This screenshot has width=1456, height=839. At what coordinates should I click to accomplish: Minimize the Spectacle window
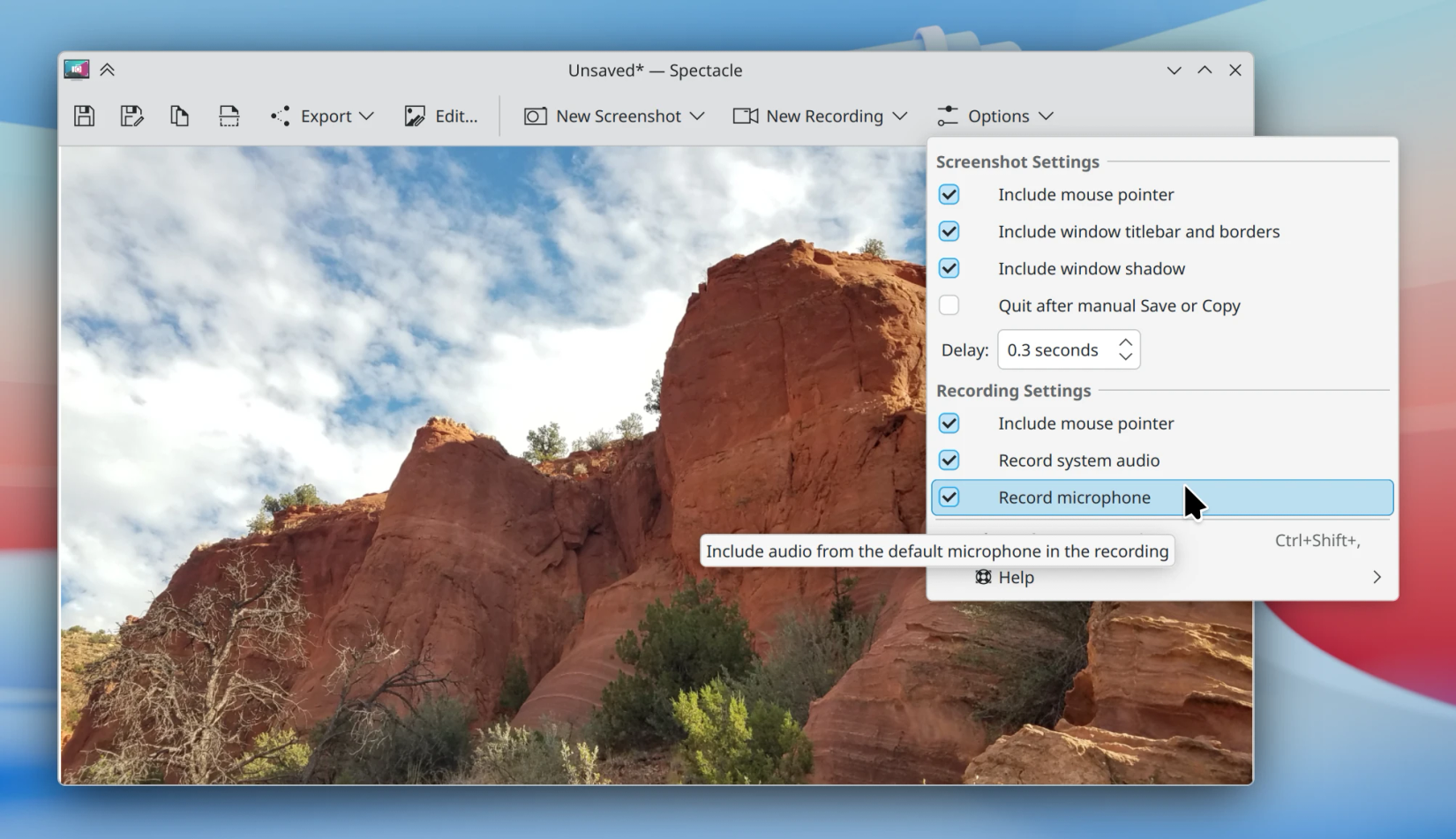coord(1174,70)
